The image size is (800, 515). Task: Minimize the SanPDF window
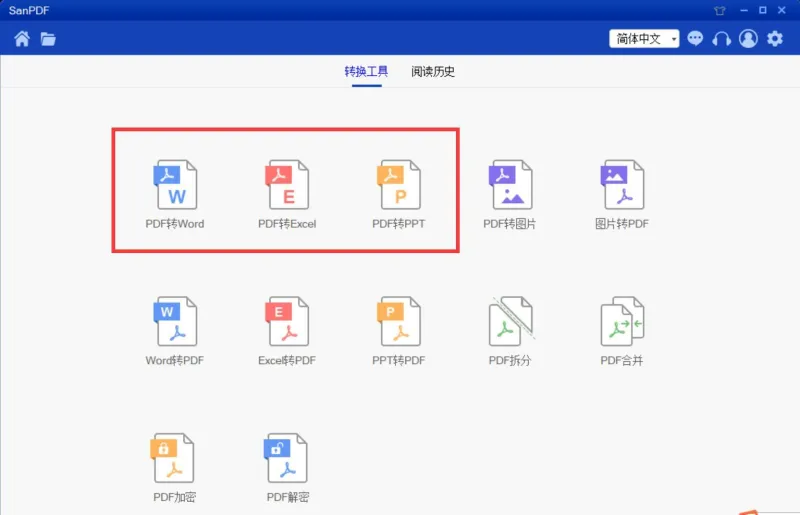tap(744, 10)
